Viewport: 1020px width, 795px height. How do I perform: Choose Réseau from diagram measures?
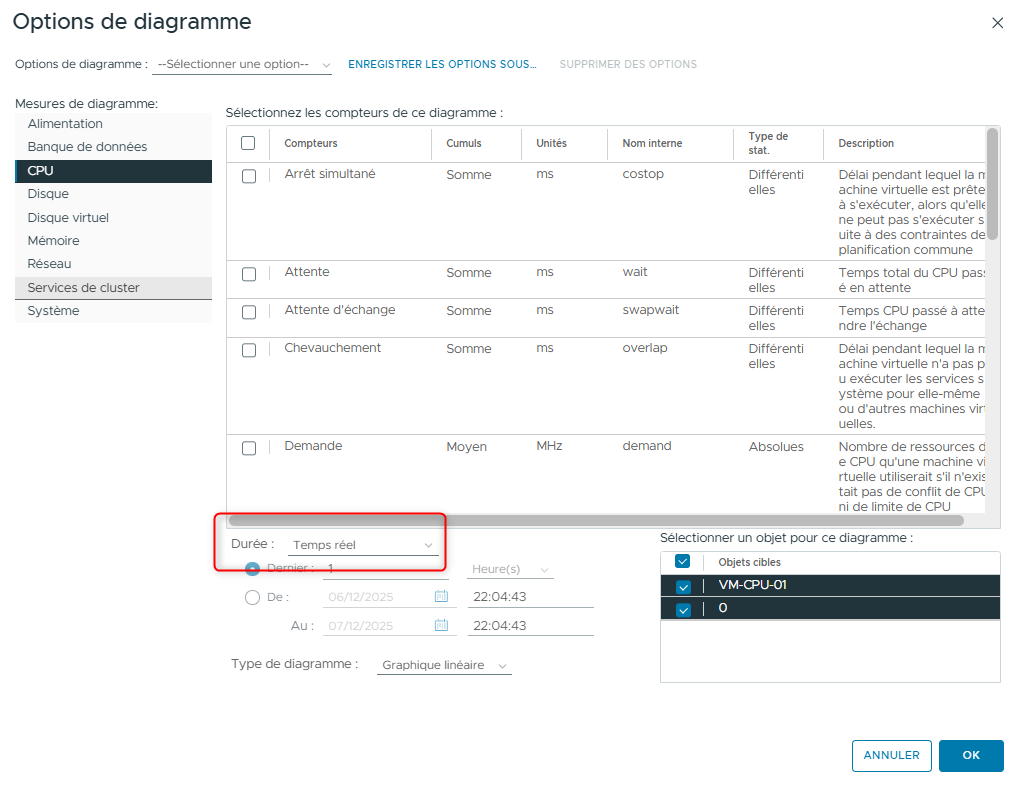click(x=49, y=264)
